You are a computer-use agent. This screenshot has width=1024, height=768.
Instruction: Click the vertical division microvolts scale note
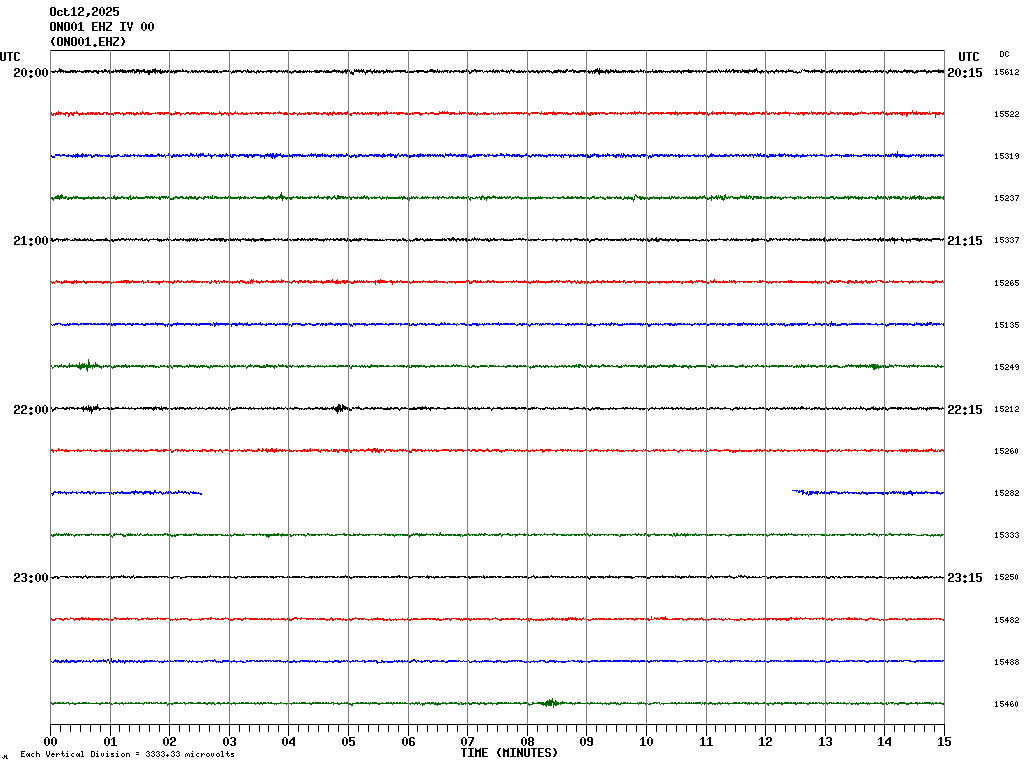(x=127, y=755)
